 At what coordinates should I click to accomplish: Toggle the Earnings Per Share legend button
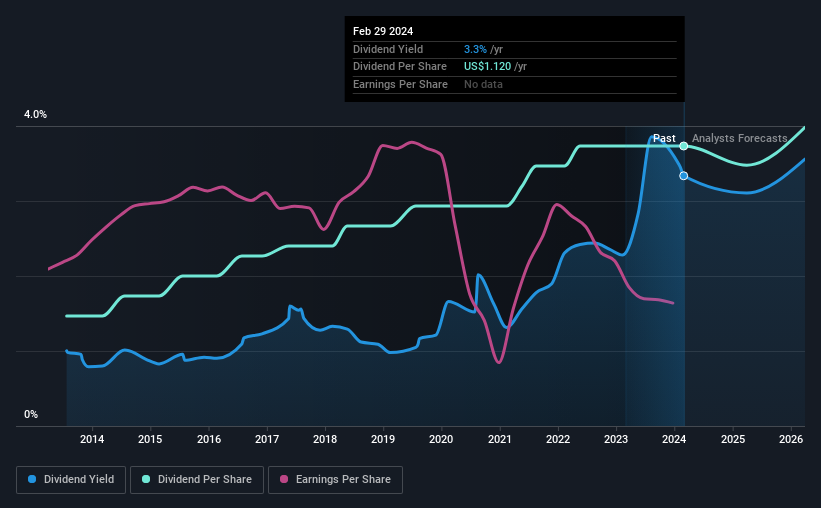pos(335,480)
